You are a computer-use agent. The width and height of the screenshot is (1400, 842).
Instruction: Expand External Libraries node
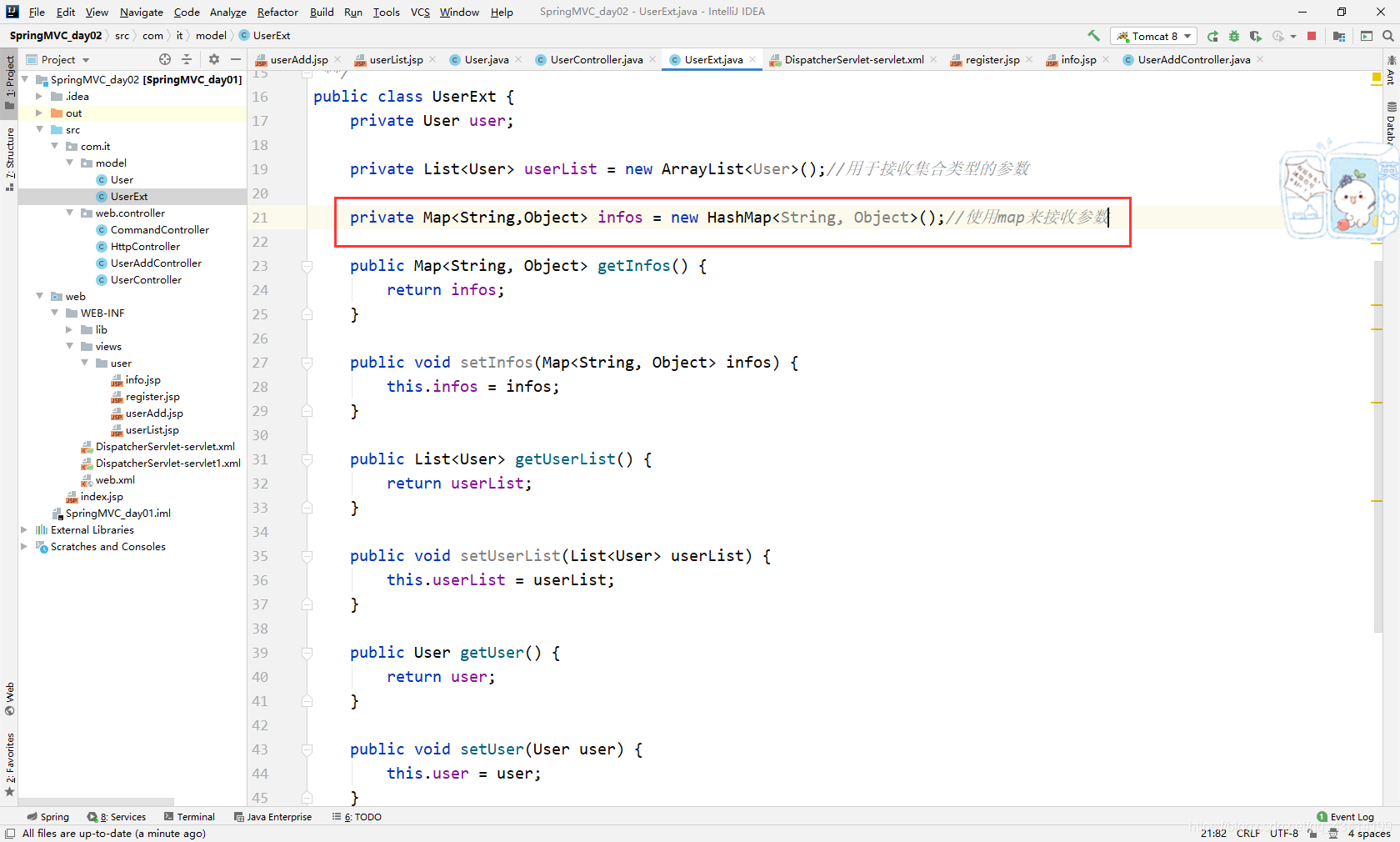23,530
